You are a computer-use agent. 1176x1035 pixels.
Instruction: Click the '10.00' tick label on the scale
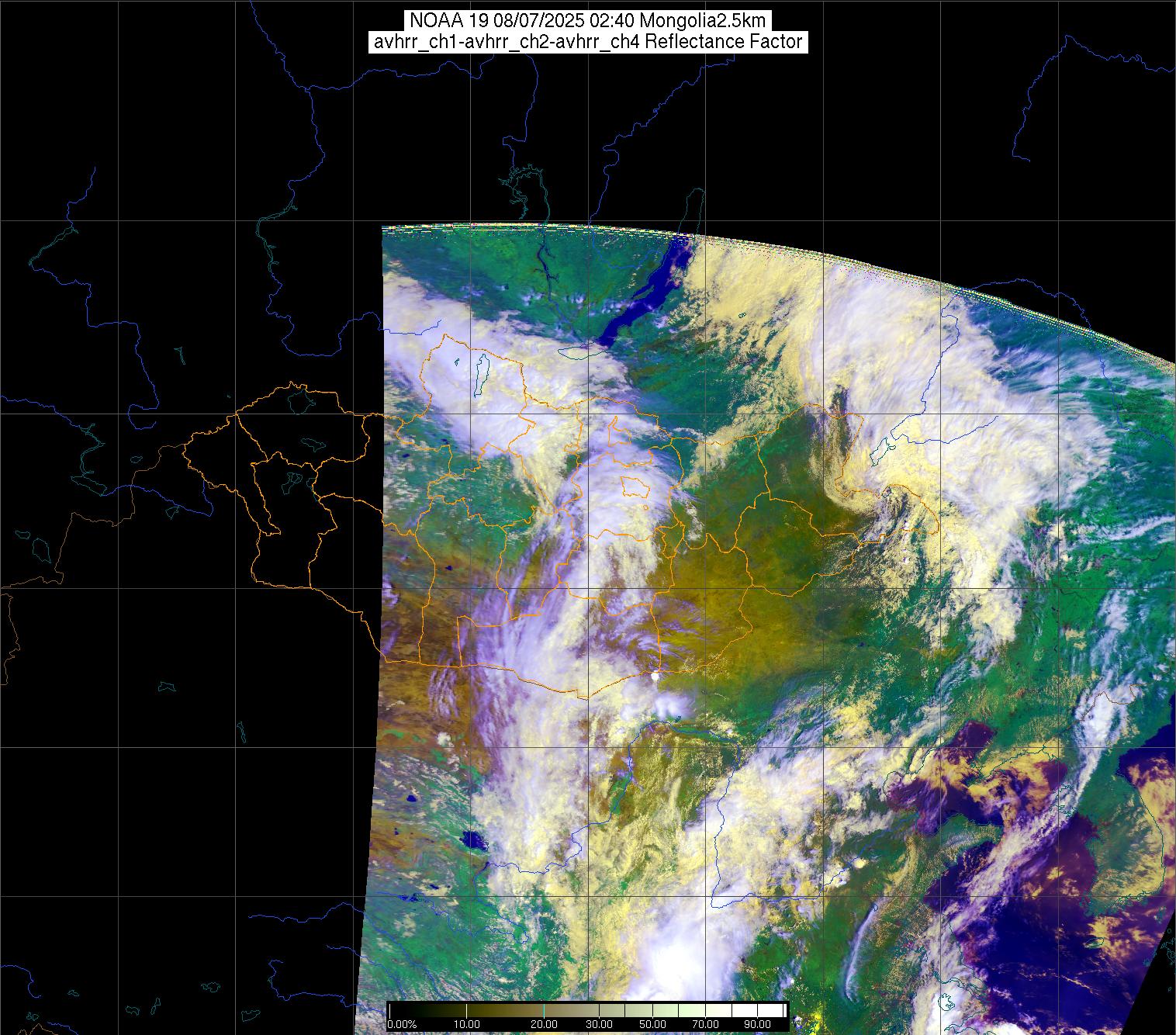click(467, 1025)
